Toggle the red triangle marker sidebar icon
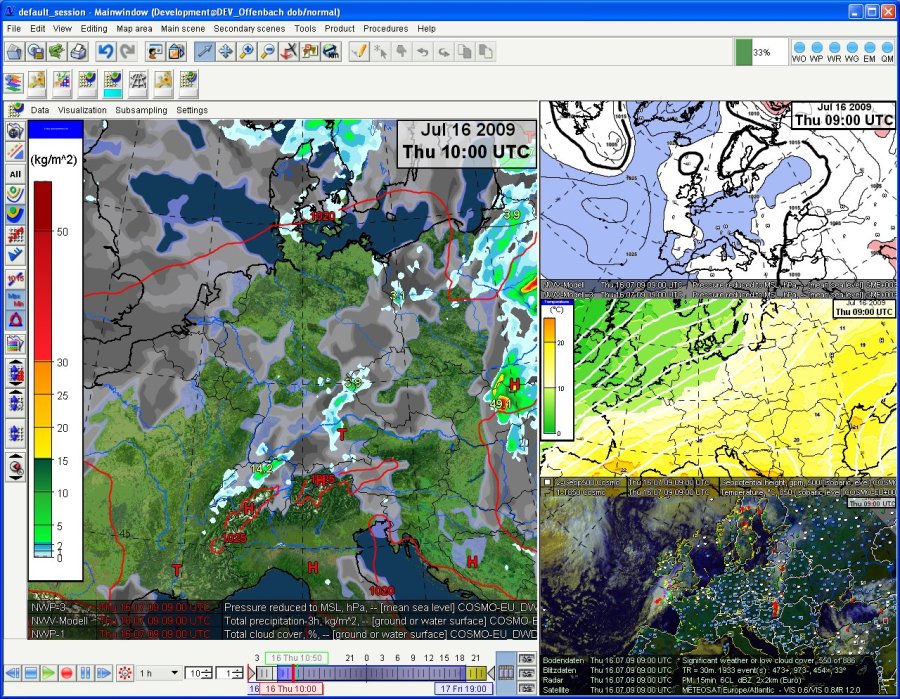900x699 pixels. pyautogui.click(x=15, y=320)
